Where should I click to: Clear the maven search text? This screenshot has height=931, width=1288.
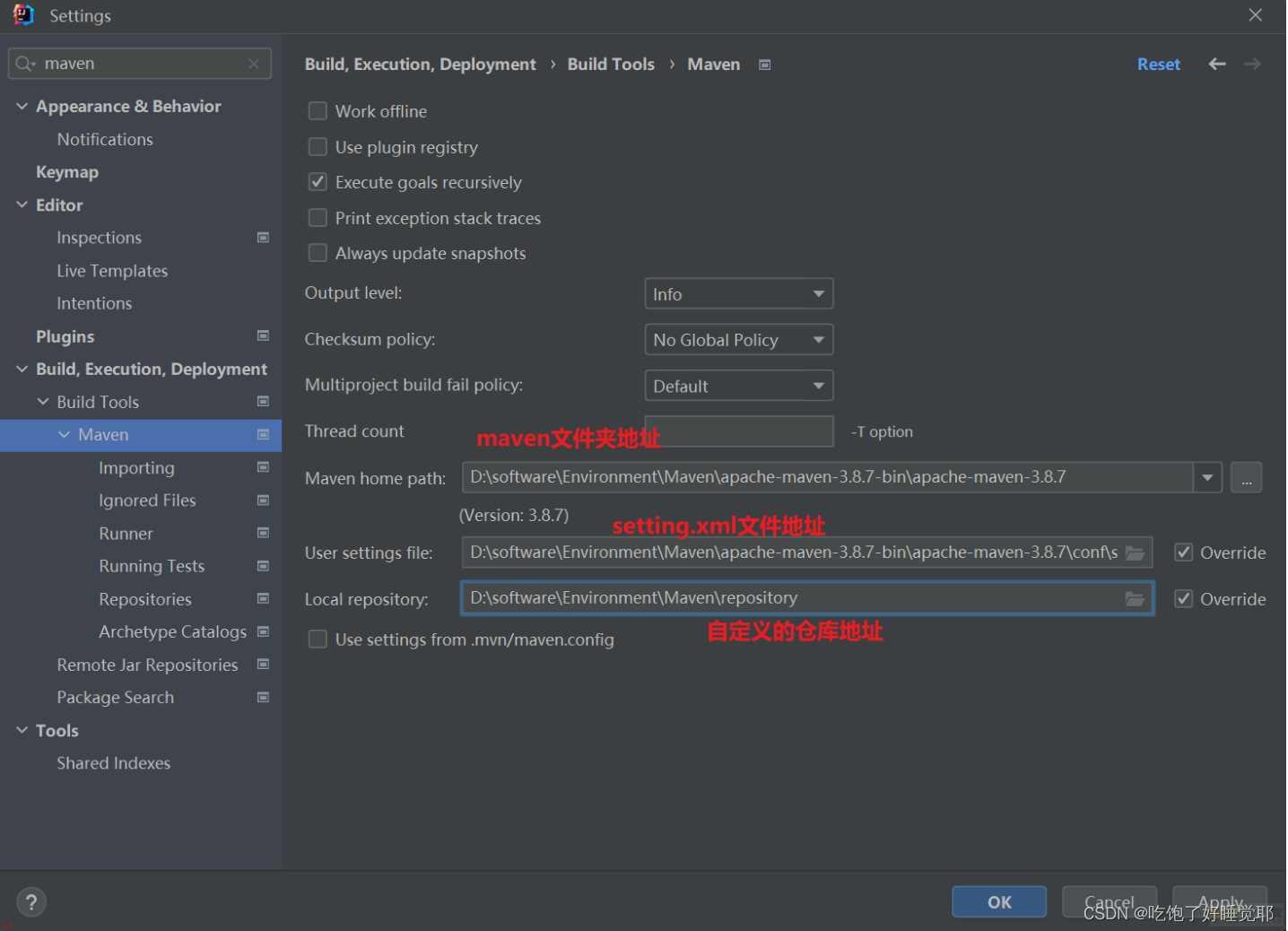pos(254,64)
